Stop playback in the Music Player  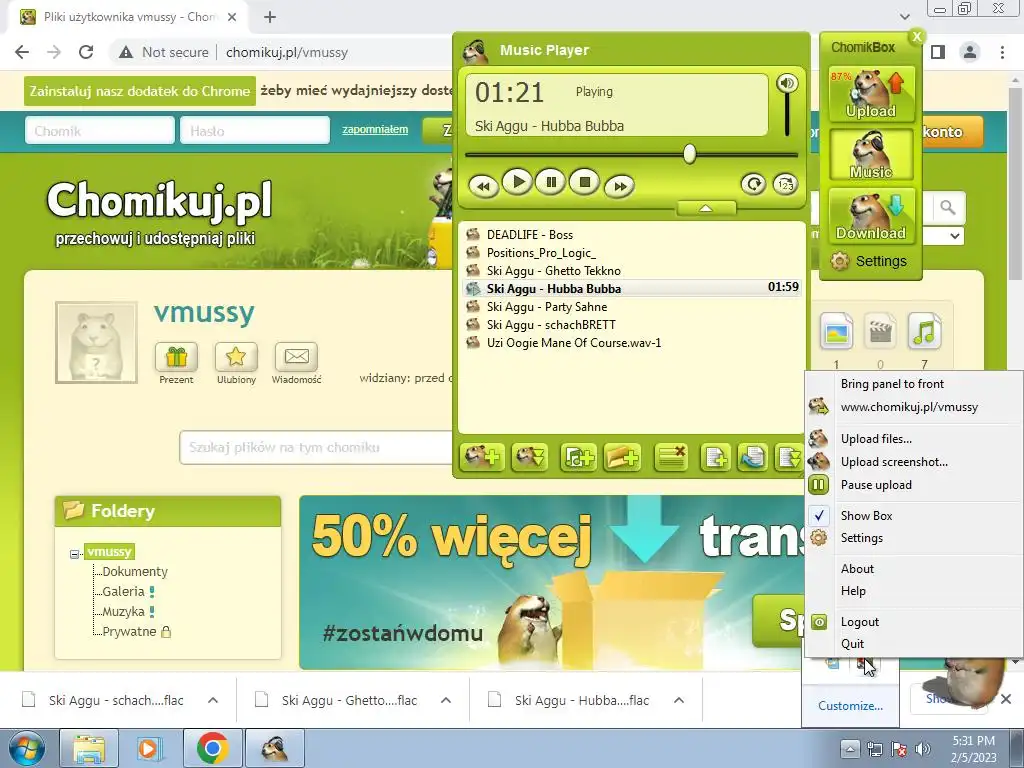point(584,182)
